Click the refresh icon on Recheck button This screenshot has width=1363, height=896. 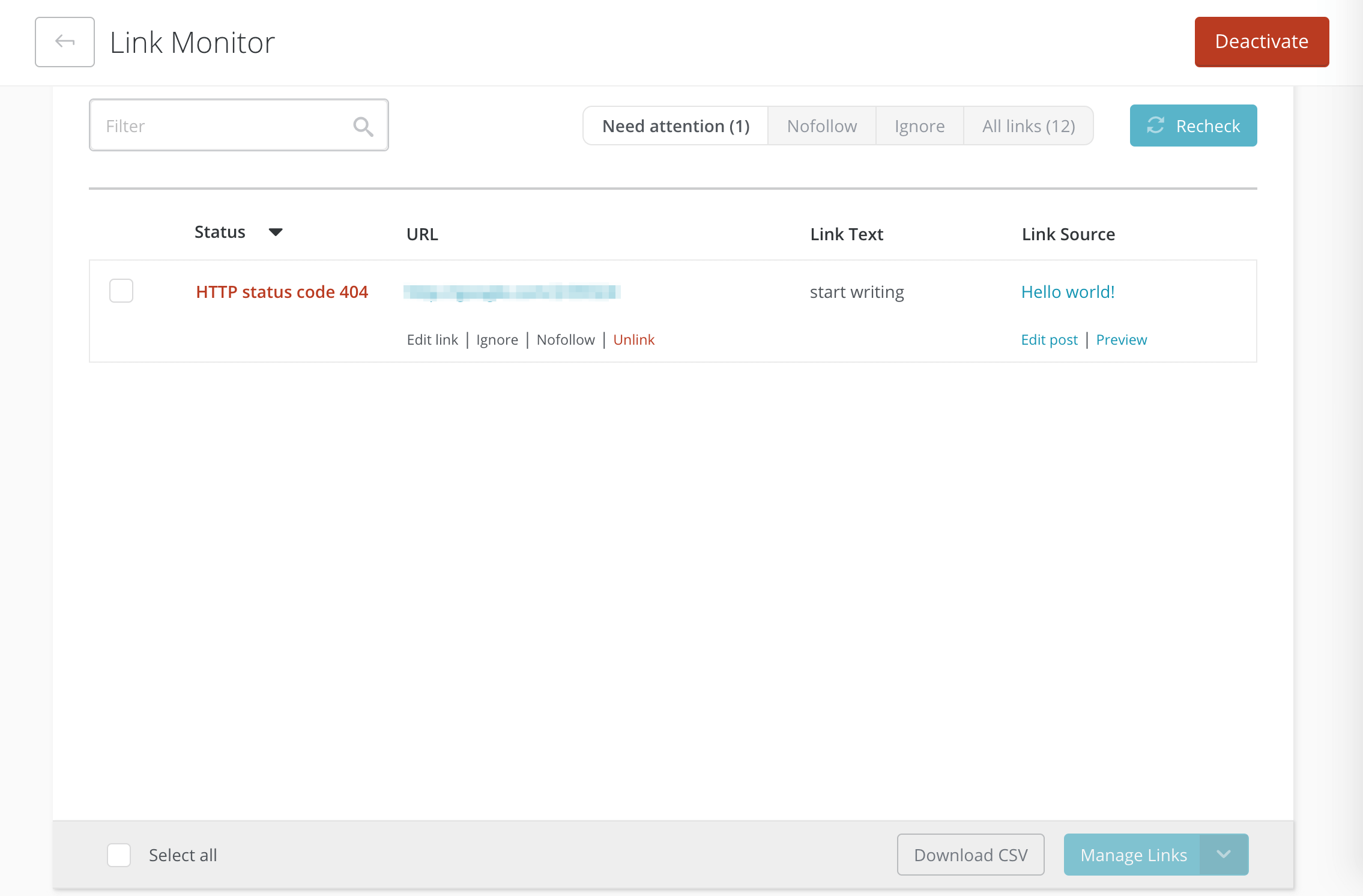coord(1156,125)
